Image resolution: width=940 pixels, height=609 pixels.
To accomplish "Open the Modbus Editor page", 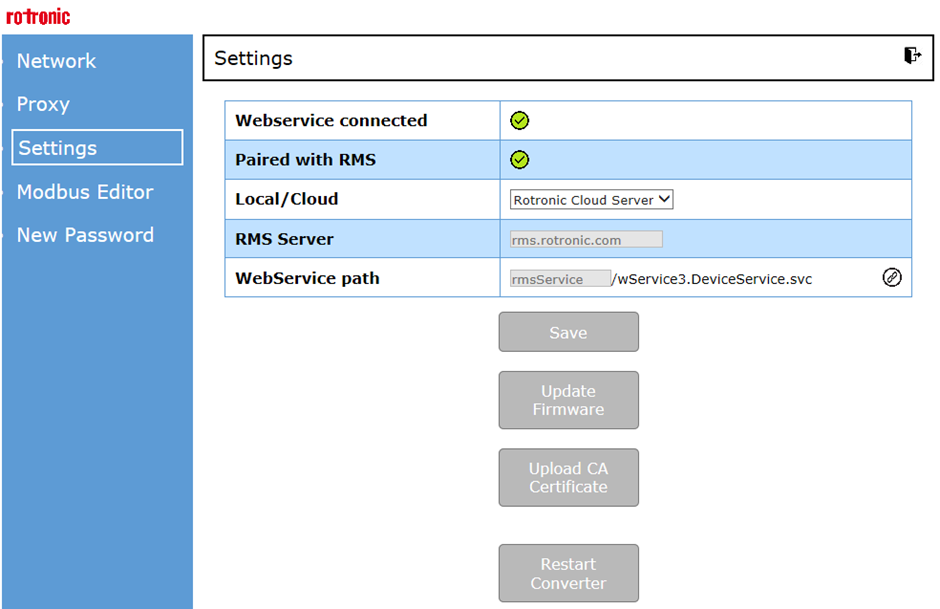I will pyautogui.click(x=85, y=192).
